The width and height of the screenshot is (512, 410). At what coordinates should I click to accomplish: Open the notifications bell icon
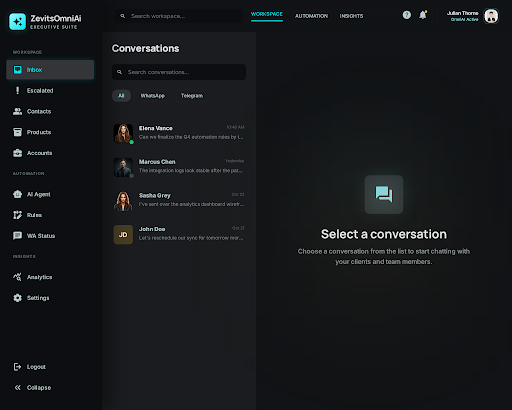click(423, 15)
